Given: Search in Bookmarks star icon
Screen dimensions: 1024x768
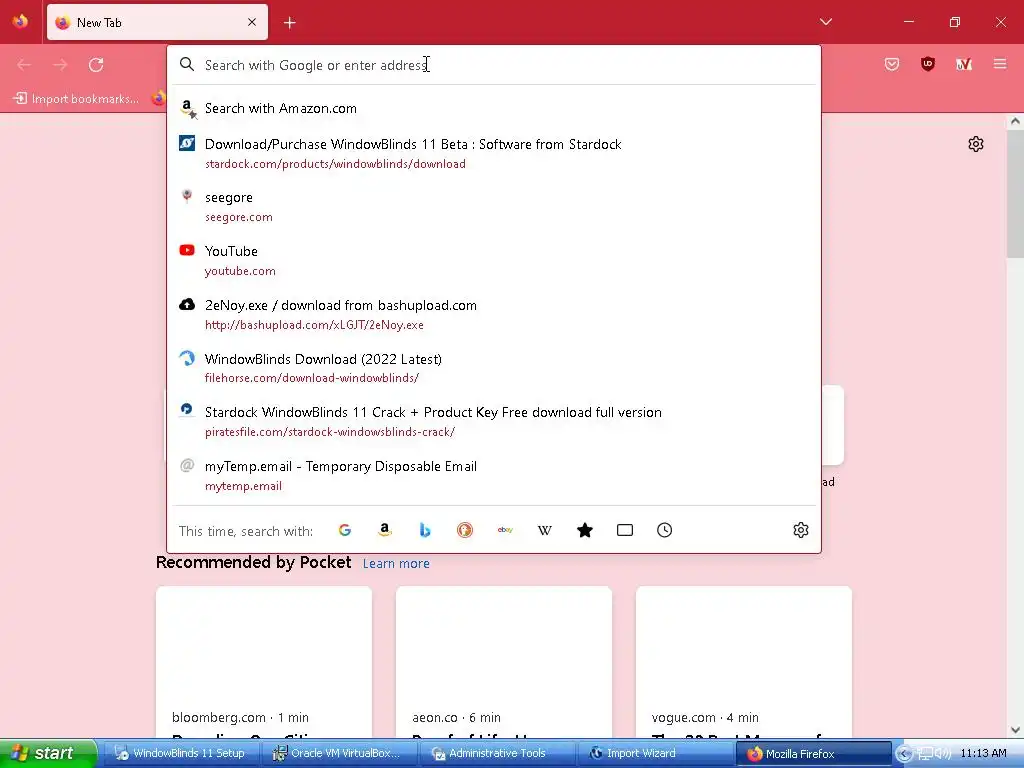Looking at the screenshot, I should pos(584,530).
